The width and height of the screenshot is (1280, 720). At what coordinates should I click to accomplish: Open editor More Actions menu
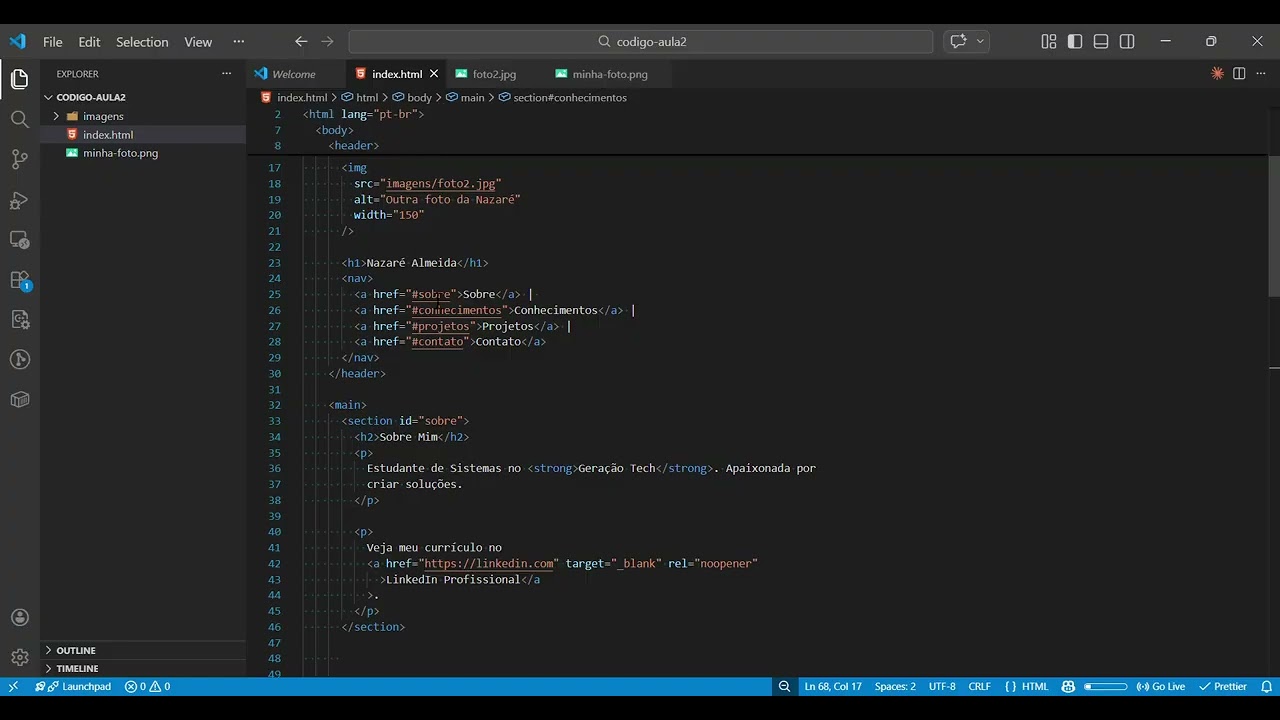[1260, 73]
